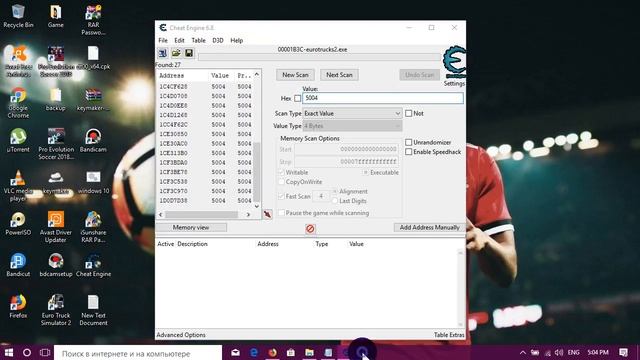Viewport: 640px width, 360px height.
Task: Open Cortana circle in taskbar
Action: pyautogui.click(x=27, y=352)
